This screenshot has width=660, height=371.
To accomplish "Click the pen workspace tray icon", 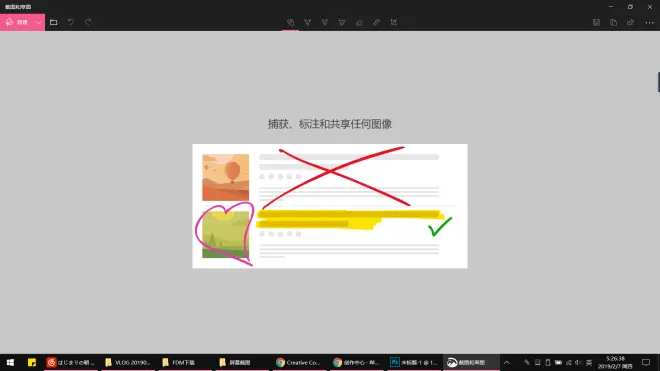I will (x=527, y=363).
